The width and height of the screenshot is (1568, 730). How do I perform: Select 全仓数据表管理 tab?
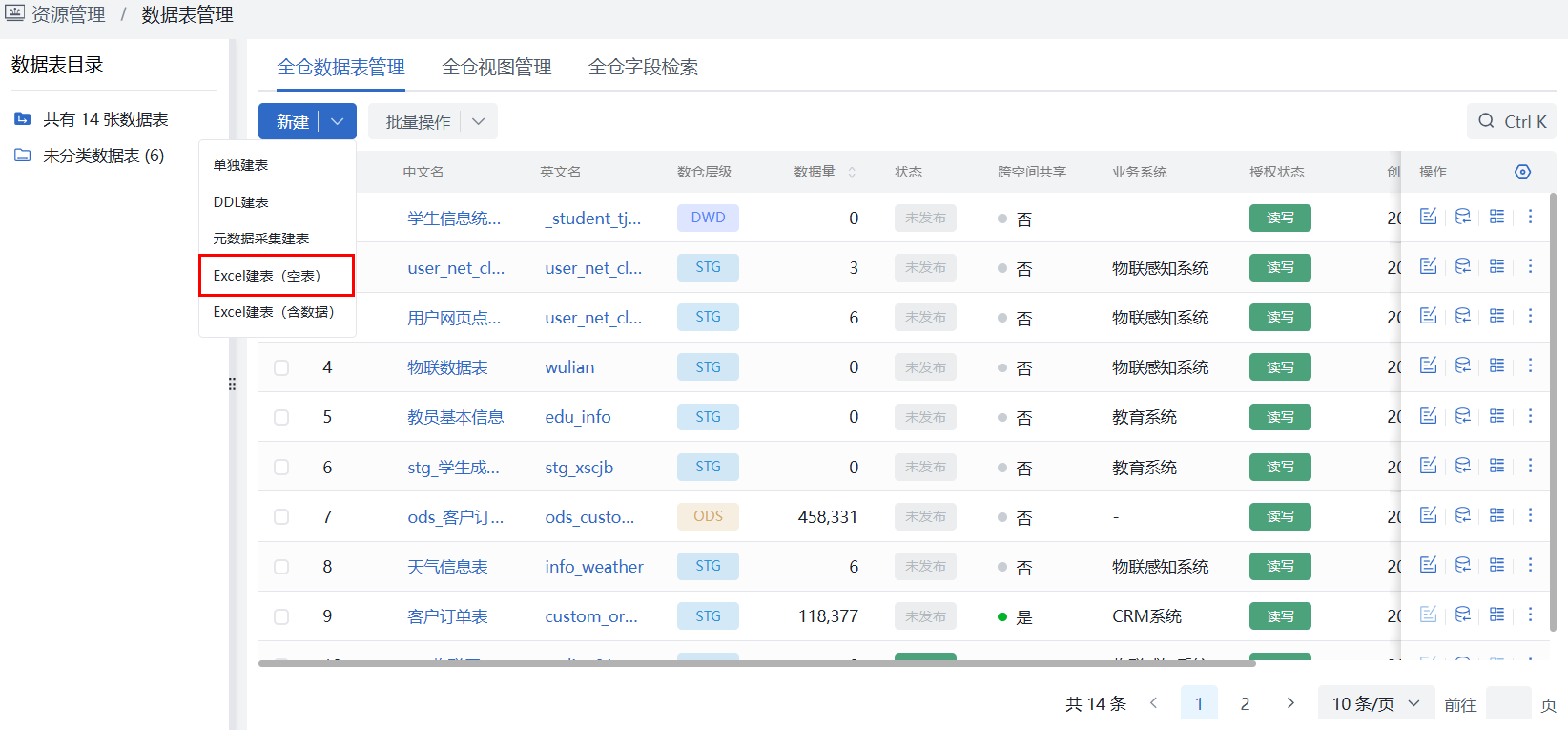[x=340, y=67]
